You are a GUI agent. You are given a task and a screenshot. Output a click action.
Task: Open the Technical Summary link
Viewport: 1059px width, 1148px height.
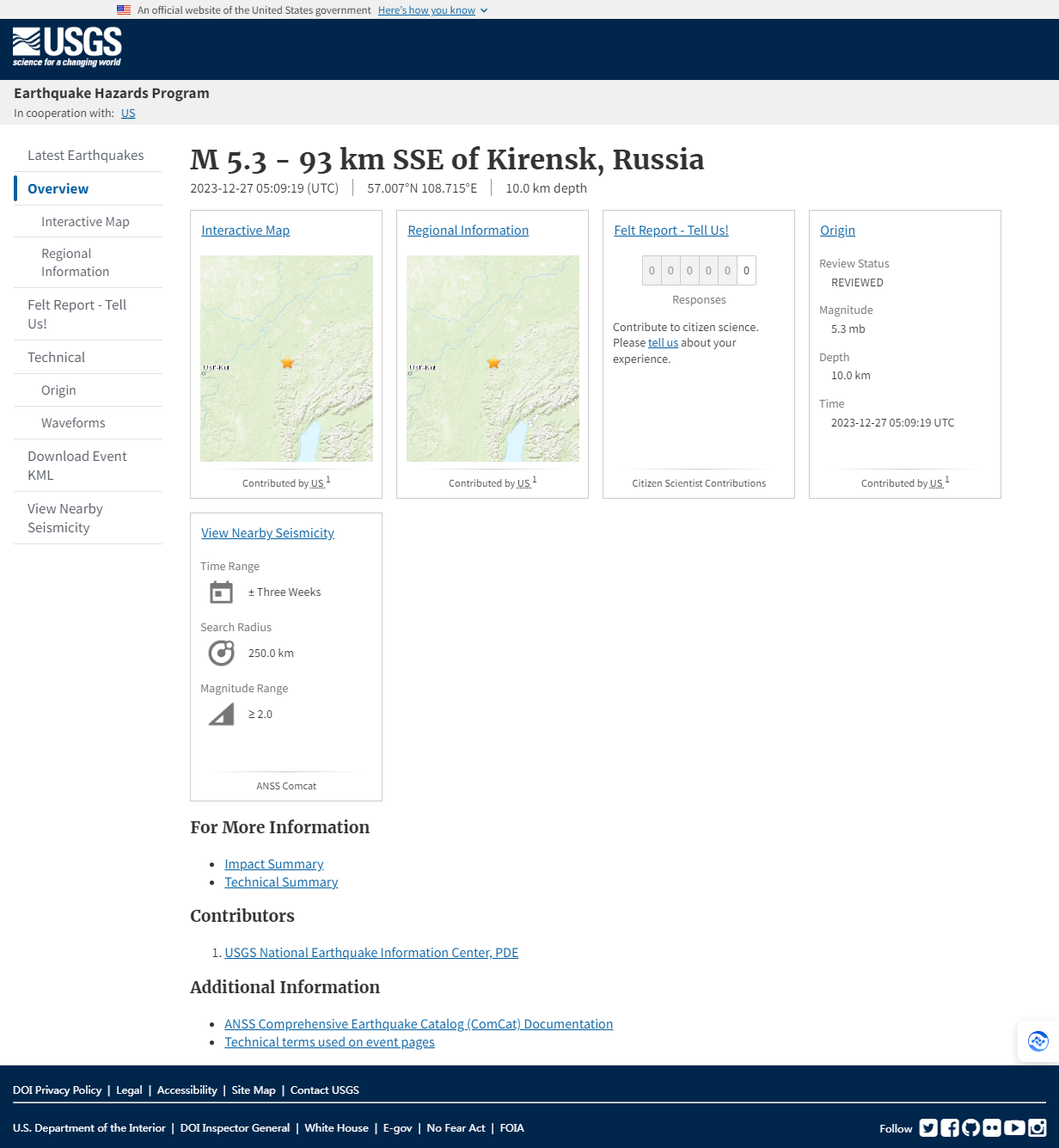click(x=281, y=882)
